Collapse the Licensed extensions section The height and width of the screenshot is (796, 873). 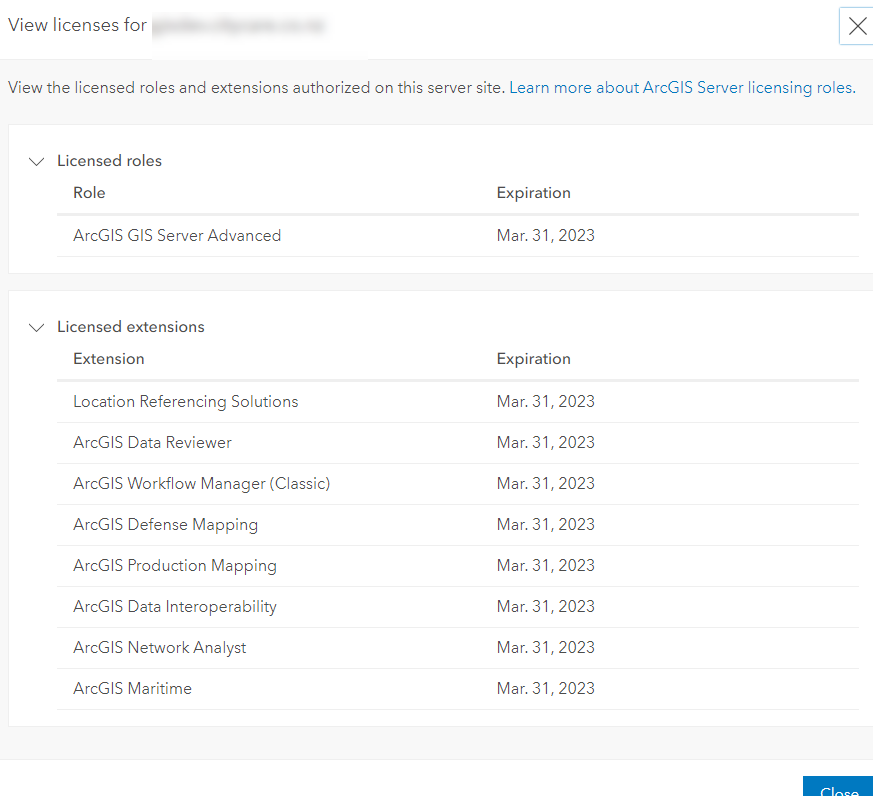click(x=37, y=327)
